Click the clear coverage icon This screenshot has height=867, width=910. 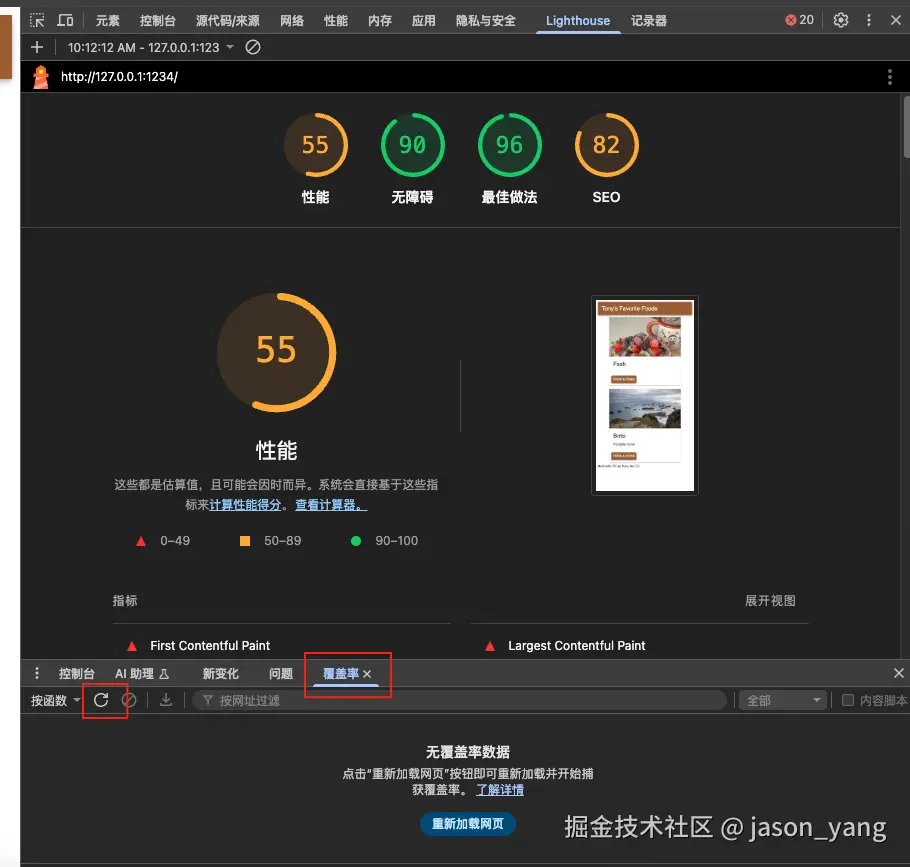coord(129,700)
